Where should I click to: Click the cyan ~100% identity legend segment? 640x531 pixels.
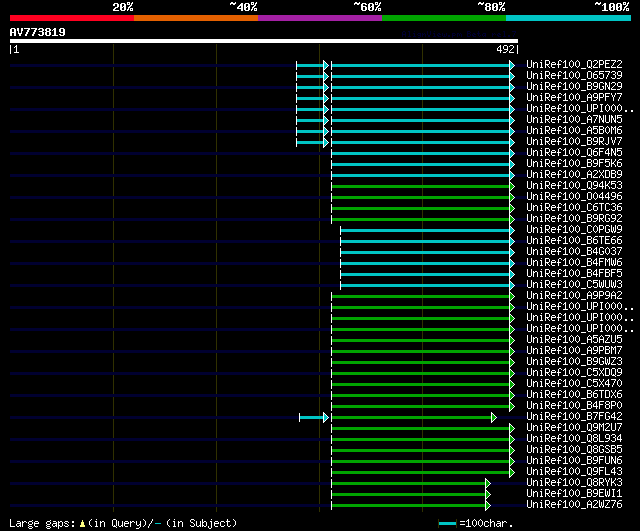coord(569,18)
